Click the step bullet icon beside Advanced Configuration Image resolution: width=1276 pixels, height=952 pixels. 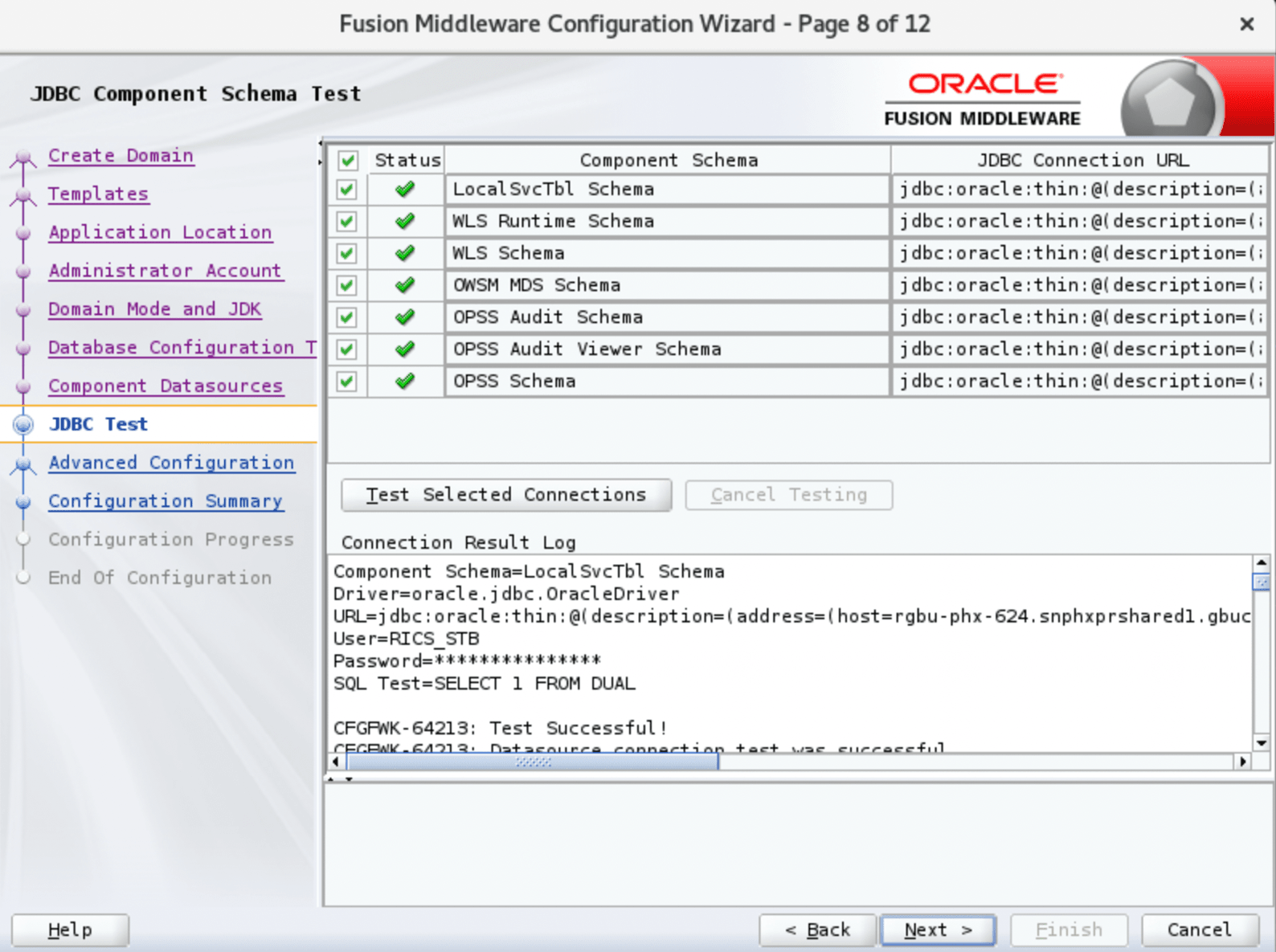[23, 464]
